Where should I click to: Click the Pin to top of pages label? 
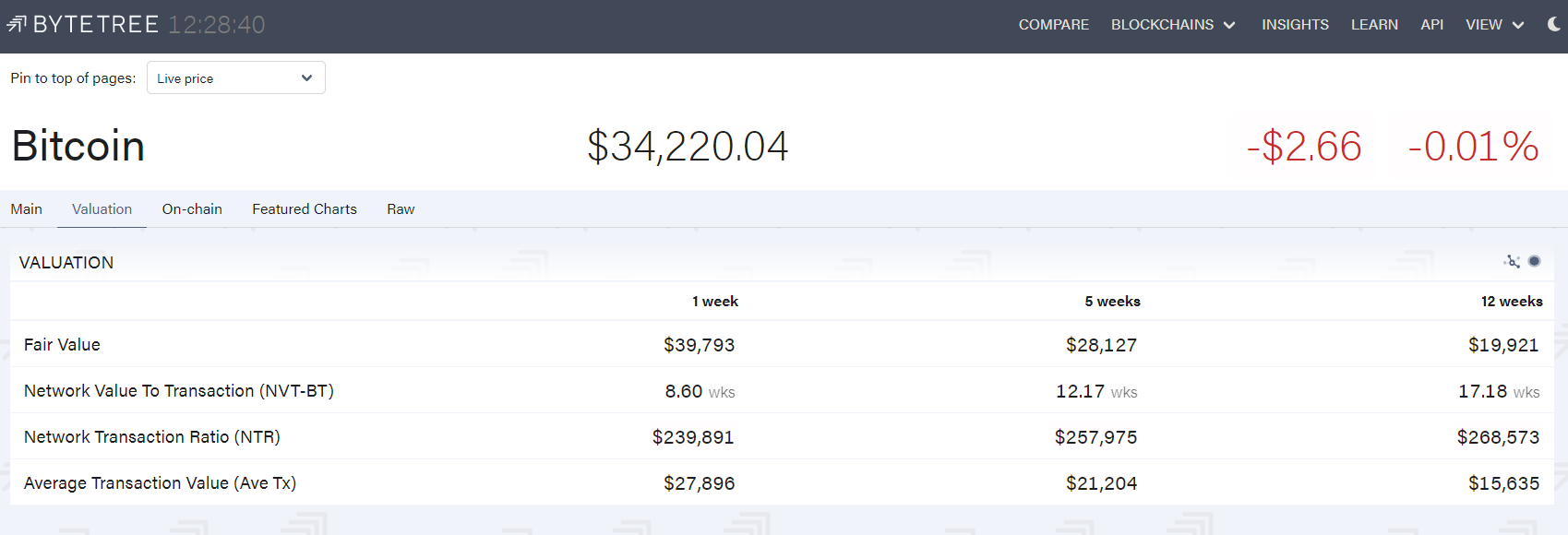coord(73,78)
